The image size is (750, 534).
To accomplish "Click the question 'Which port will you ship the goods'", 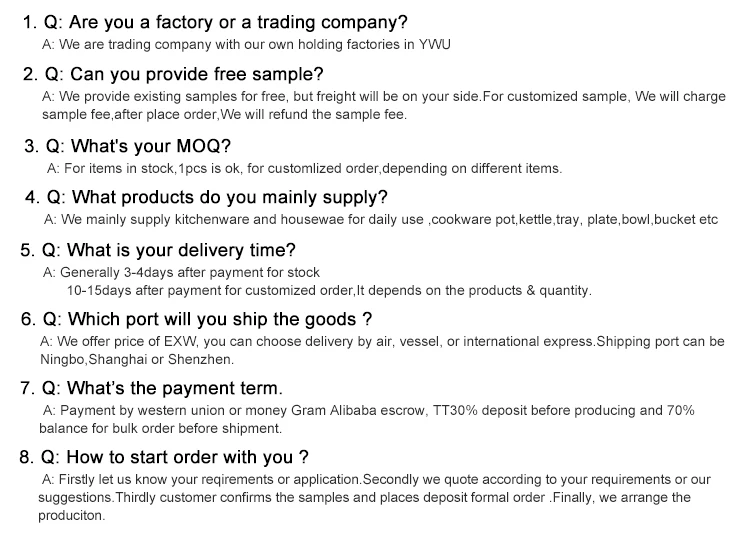I will 196,319.
